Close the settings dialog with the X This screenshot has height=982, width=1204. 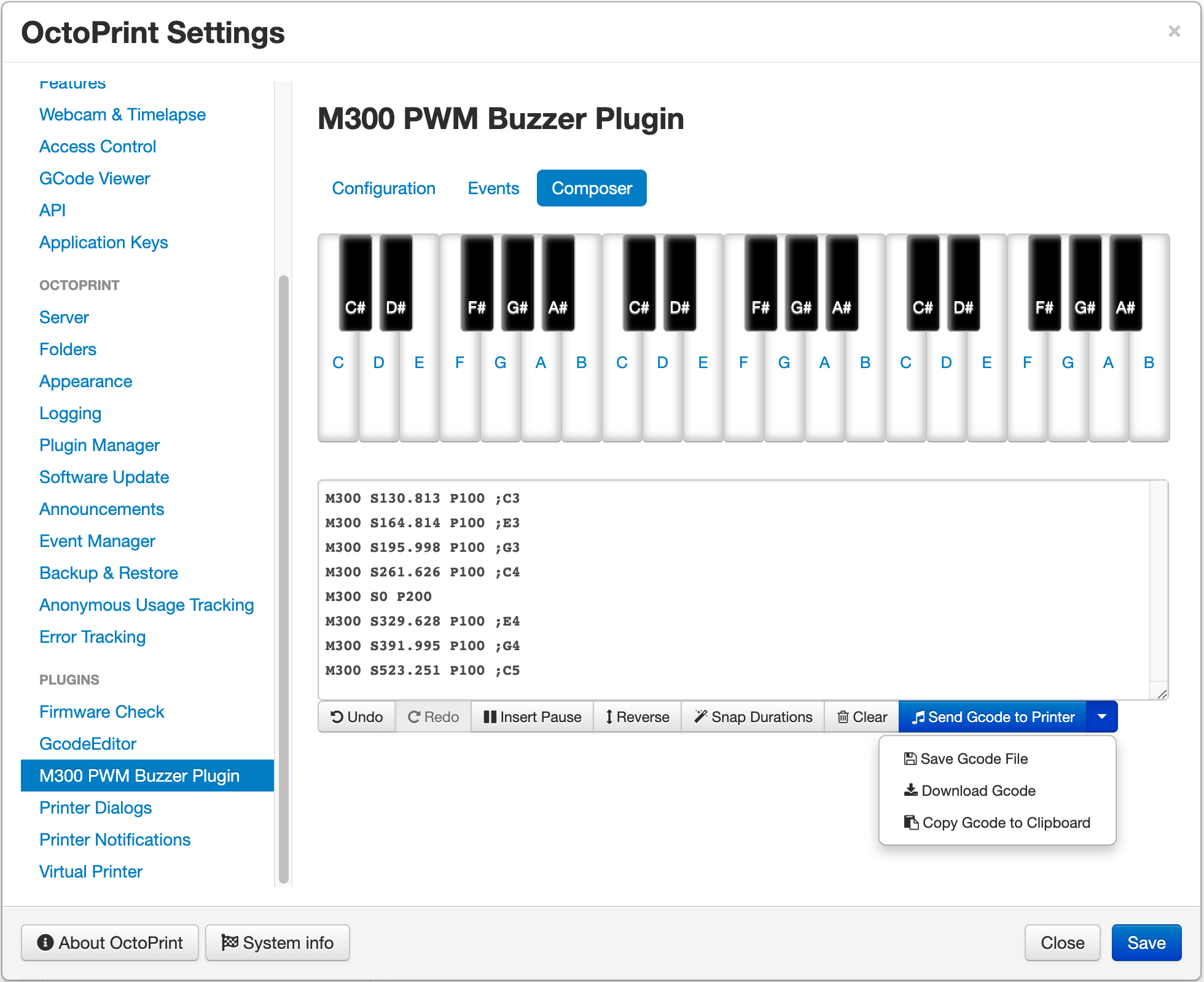click(1174, 31)
